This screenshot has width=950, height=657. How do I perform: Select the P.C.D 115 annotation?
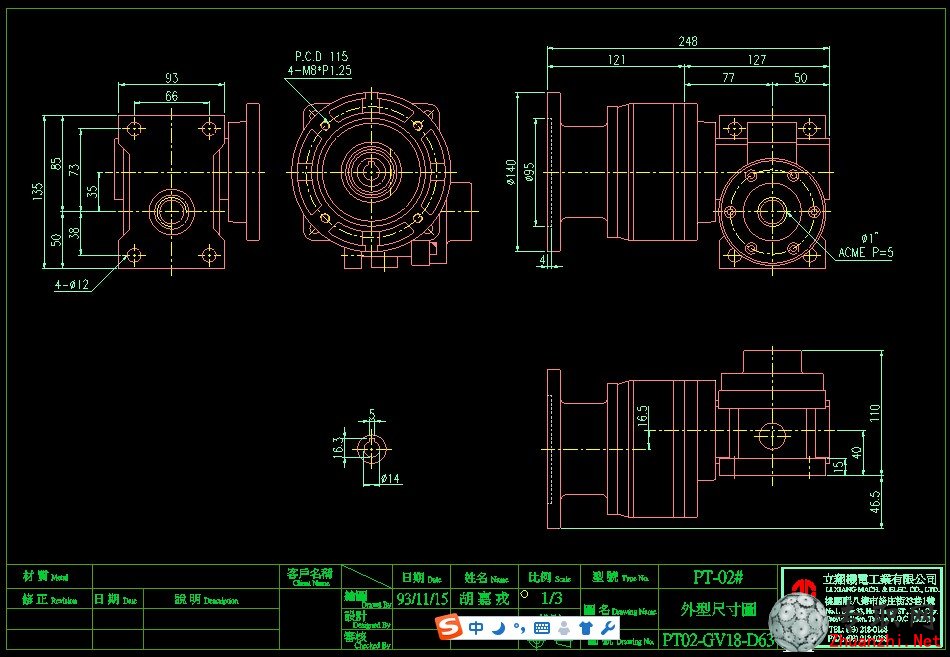321,56
